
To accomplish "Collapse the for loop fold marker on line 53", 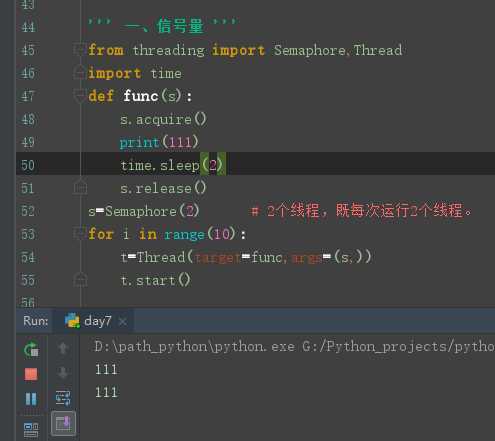I will click(79, 233).
